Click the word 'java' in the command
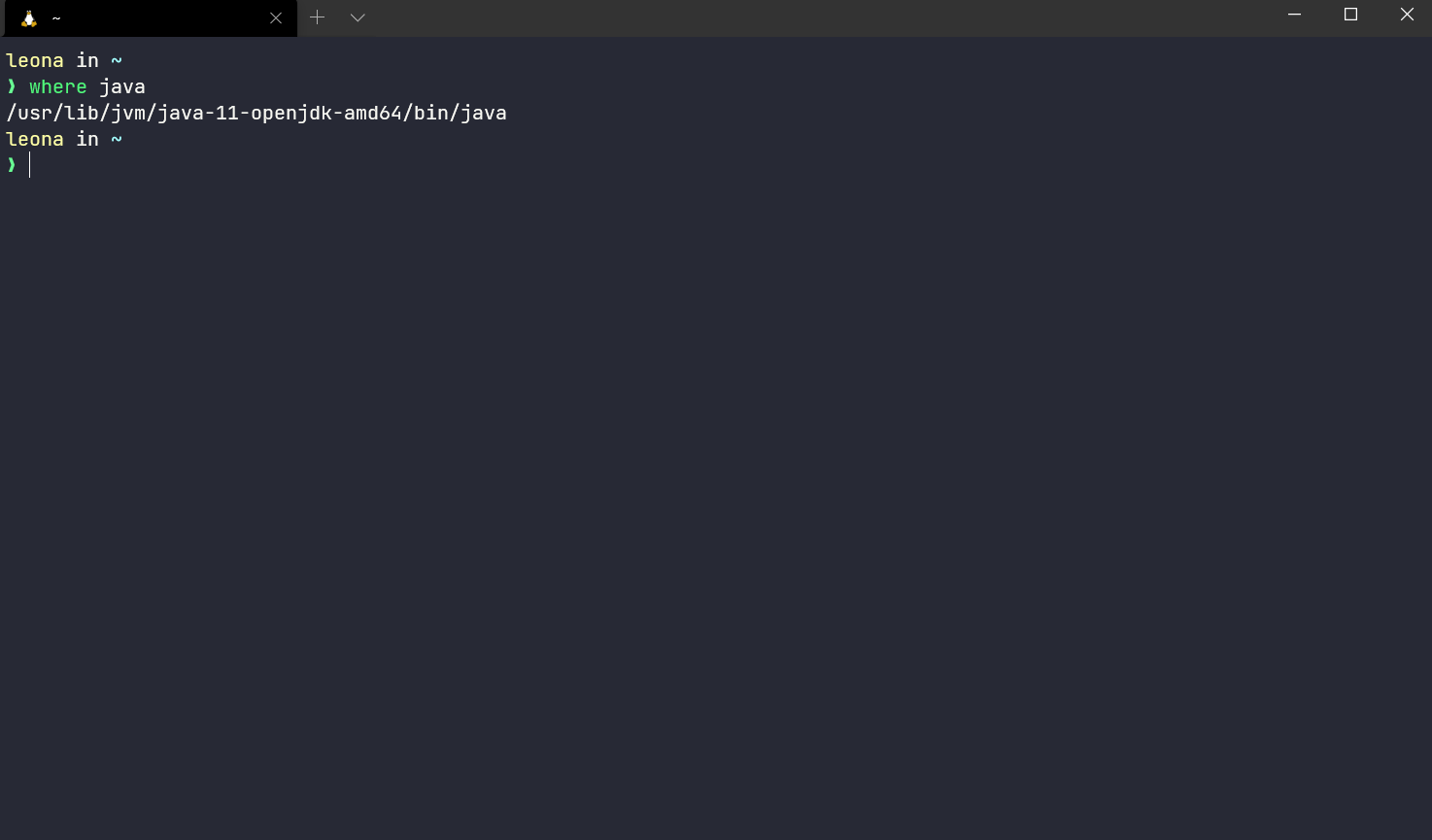1432x840 pixels. coord(122,86)
